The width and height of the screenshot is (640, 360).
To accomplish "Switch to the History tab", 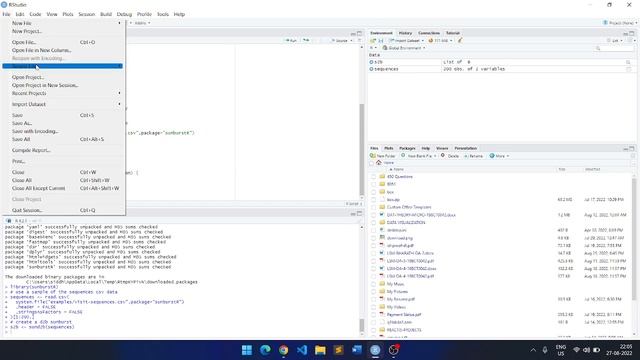I will pyautogui.click(x=405, y=33).
